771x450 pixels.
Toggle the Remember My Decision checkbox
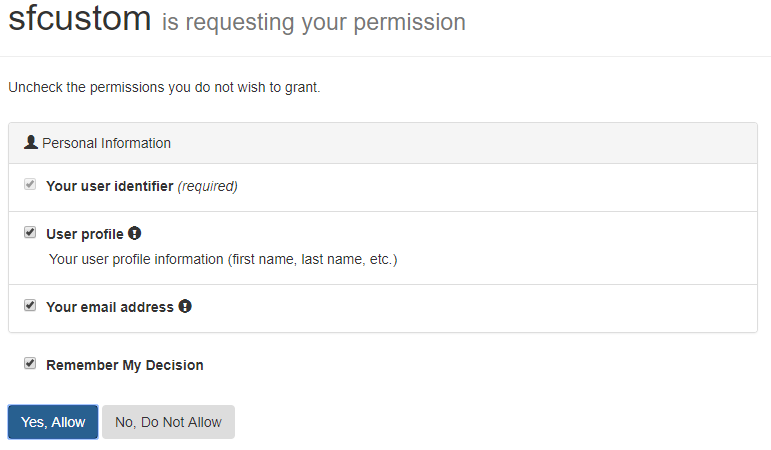pyautogui.click(x=30, y=363)
